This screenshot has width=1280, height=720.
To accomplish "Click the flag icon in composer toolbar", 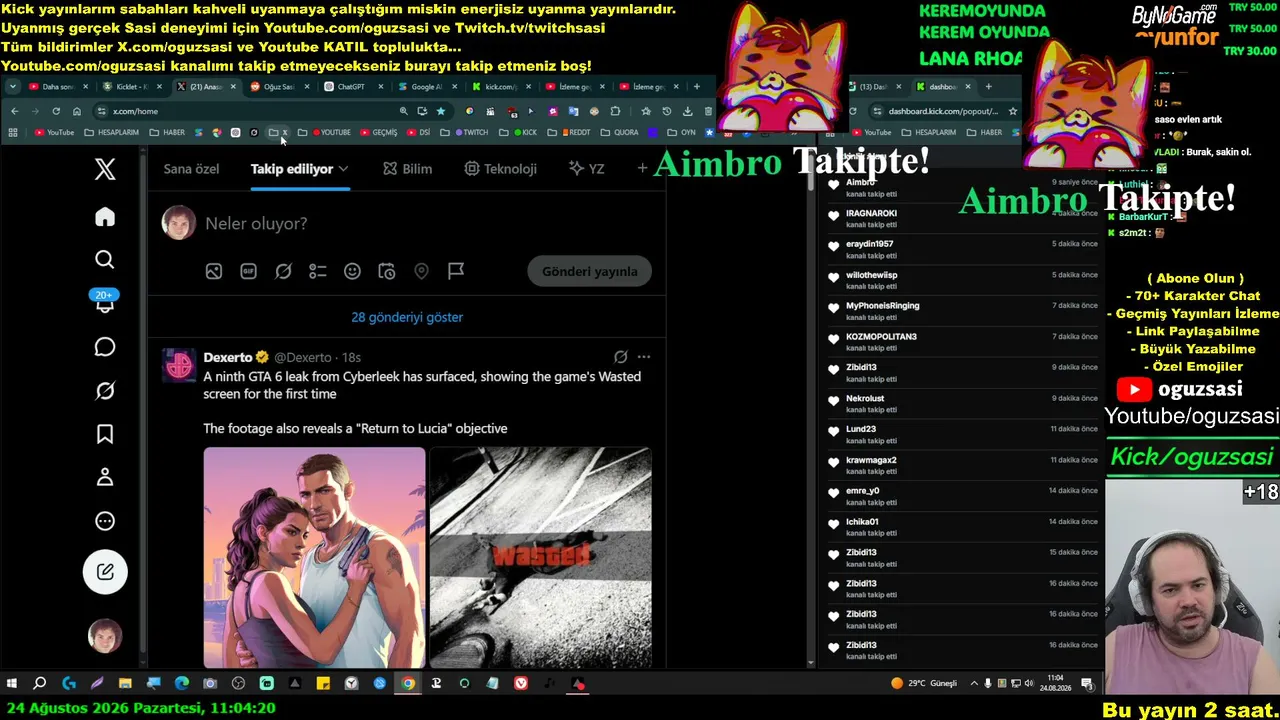I will 456,271.
